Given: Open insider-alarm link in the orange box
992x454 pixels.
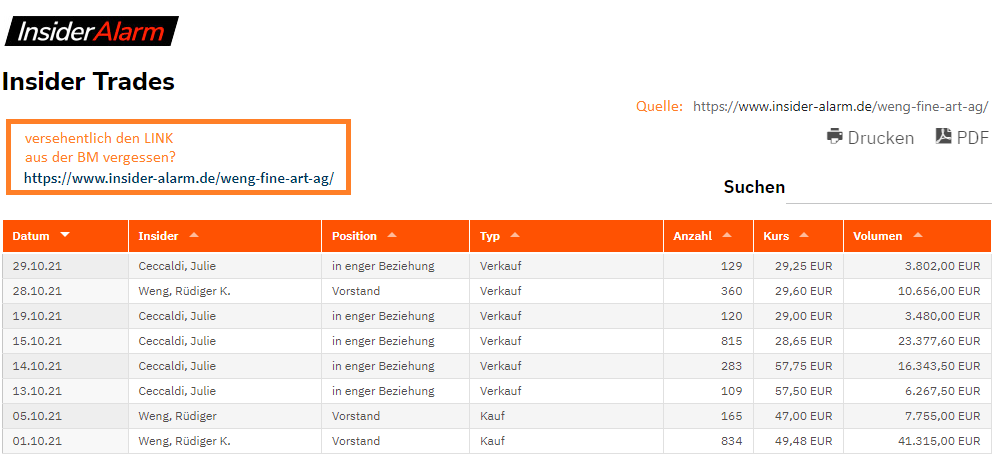Looking at the screenshot, I should [179, 179].
